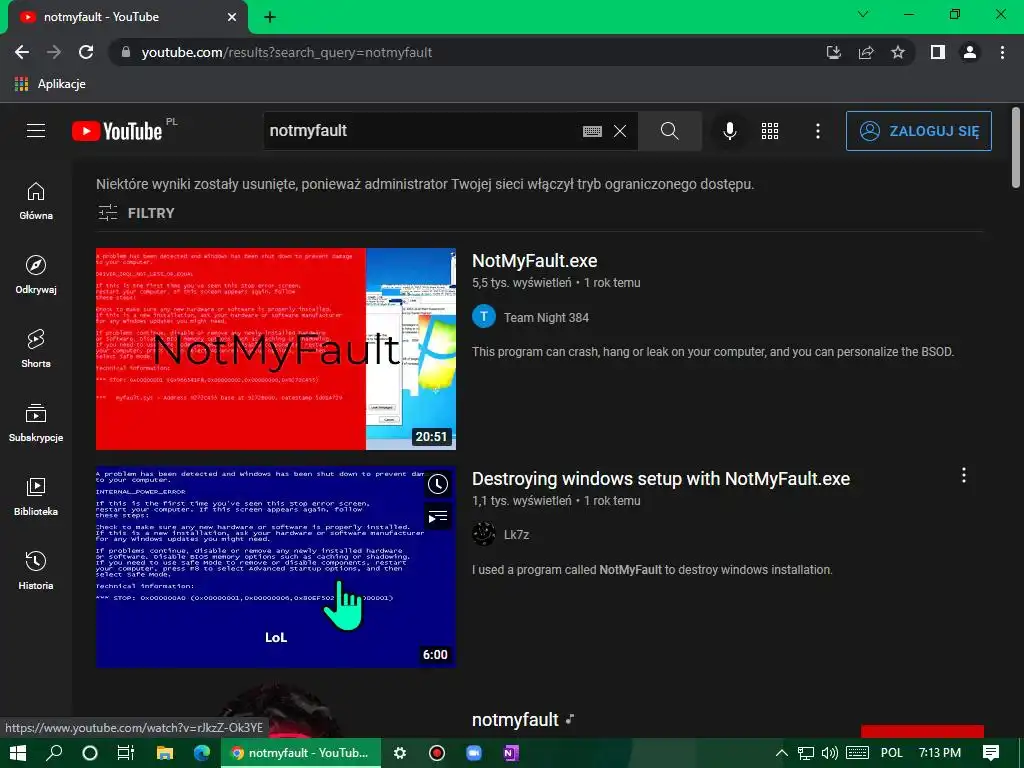Open Task View on taskbar
The image size is (1024, 768).
(125, 753)
